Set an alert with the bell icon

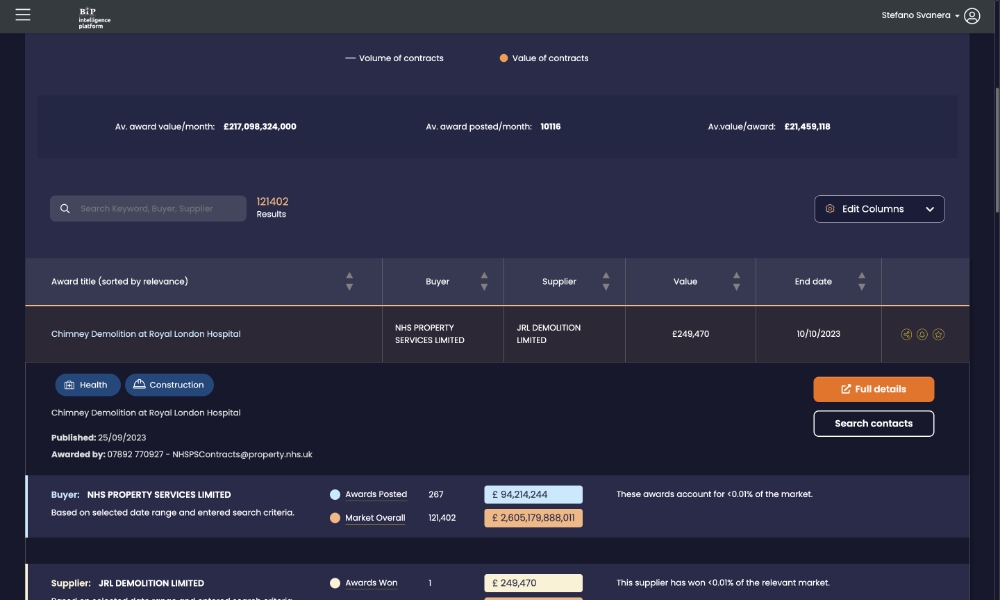[922, 334]
